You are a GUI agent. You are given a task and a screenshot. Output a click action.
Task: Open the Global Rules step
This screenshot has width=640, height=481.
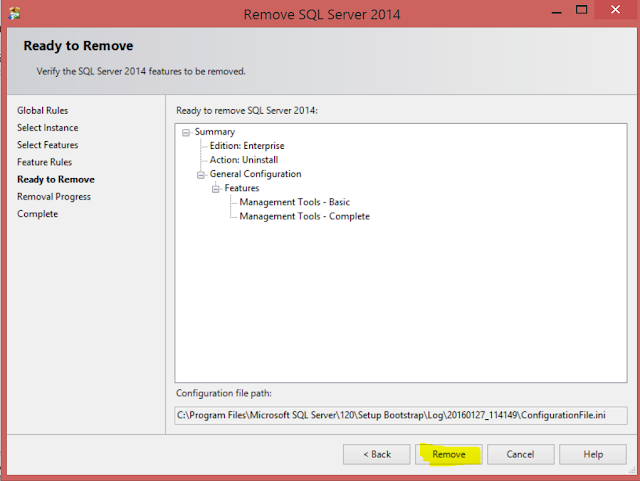42,110
